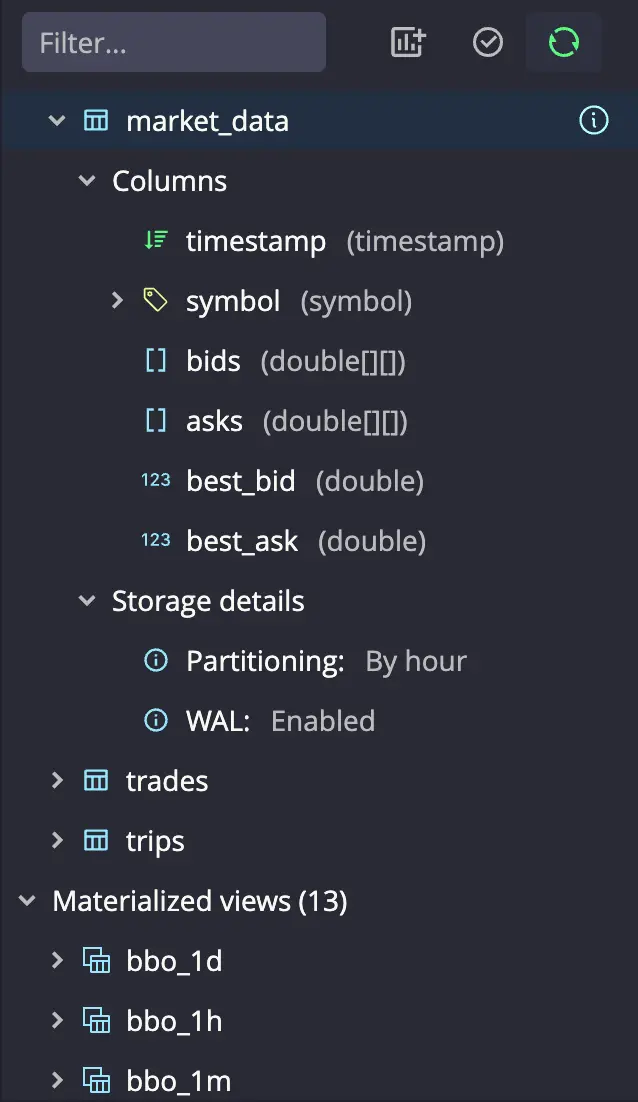638x1102 pixels.
Task: Click the table icon next to trades
Action: [x=95, y=780]
